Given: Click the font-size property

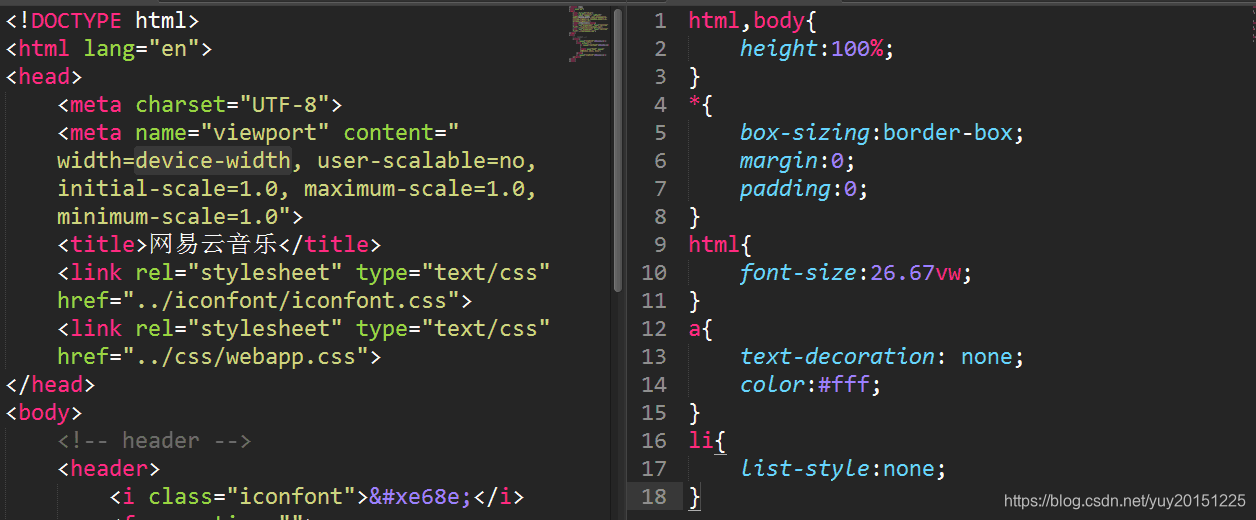Looking at the screenshot, I should 798,272.
